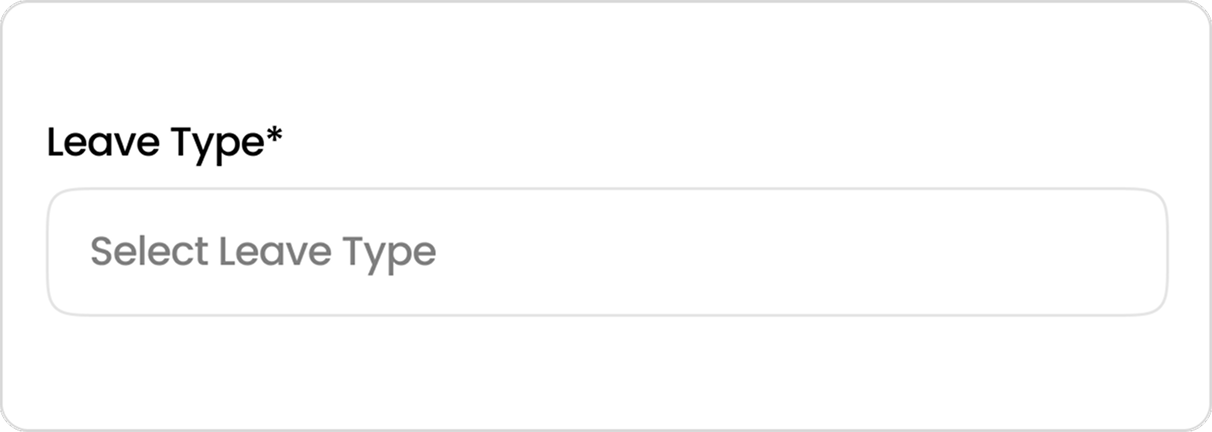Focus the Select Leave Type field
The width and height of the screenshot is (1212, 432).
tap(607, 252)
